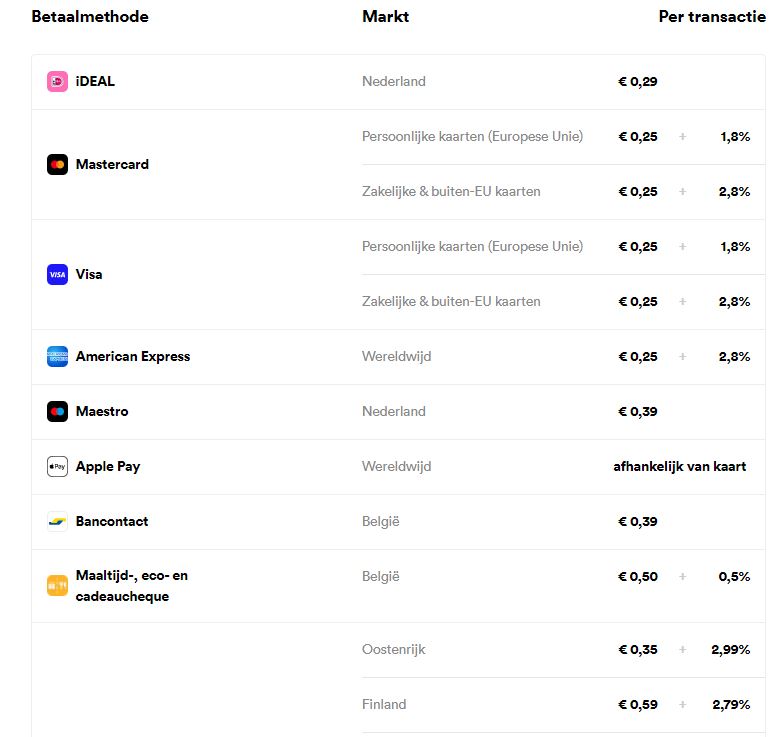Click the iDEAL payment method label
This screenshot has height=737, width=772.
click(95, 81)
